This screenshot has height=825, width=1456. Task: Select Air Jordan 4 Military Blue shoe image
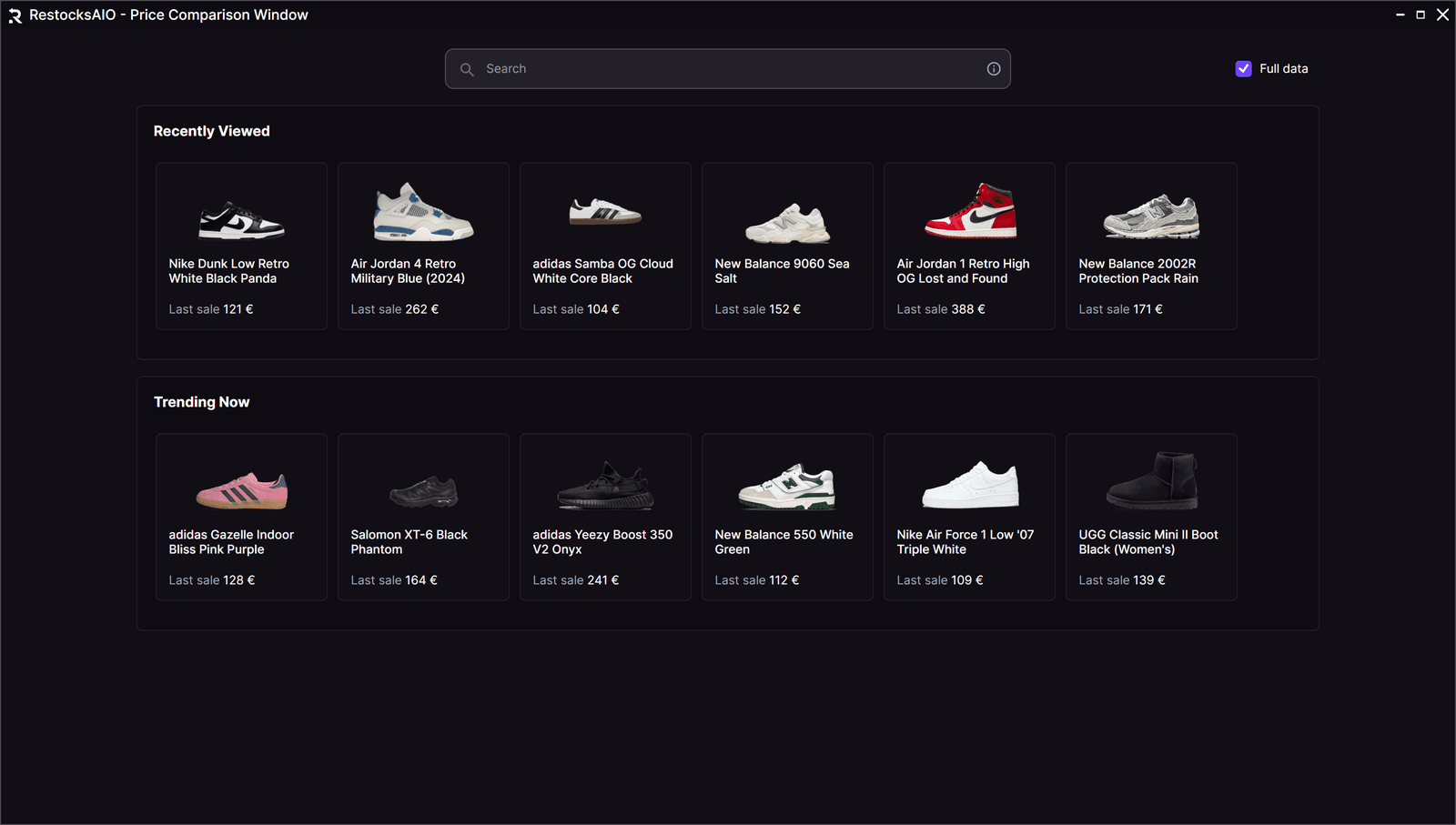click(x=423, y=212)
